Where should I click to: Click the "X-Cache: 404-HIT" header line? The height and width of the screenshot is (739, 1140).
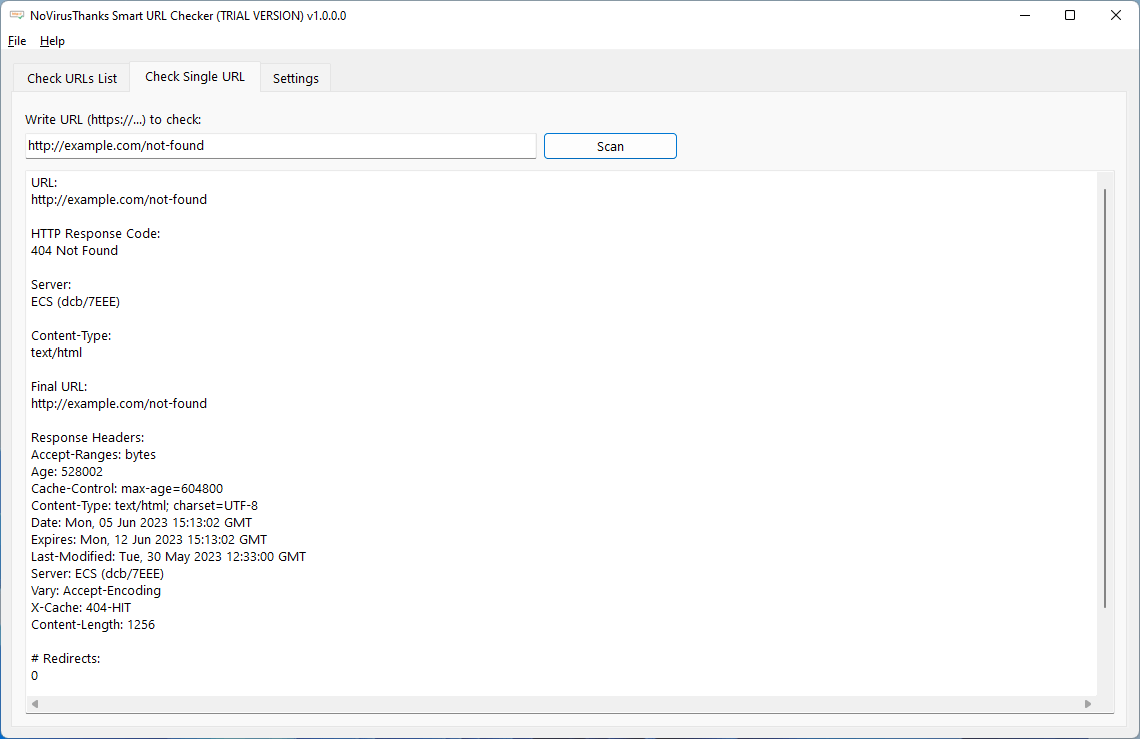click(x=81, y=607)
